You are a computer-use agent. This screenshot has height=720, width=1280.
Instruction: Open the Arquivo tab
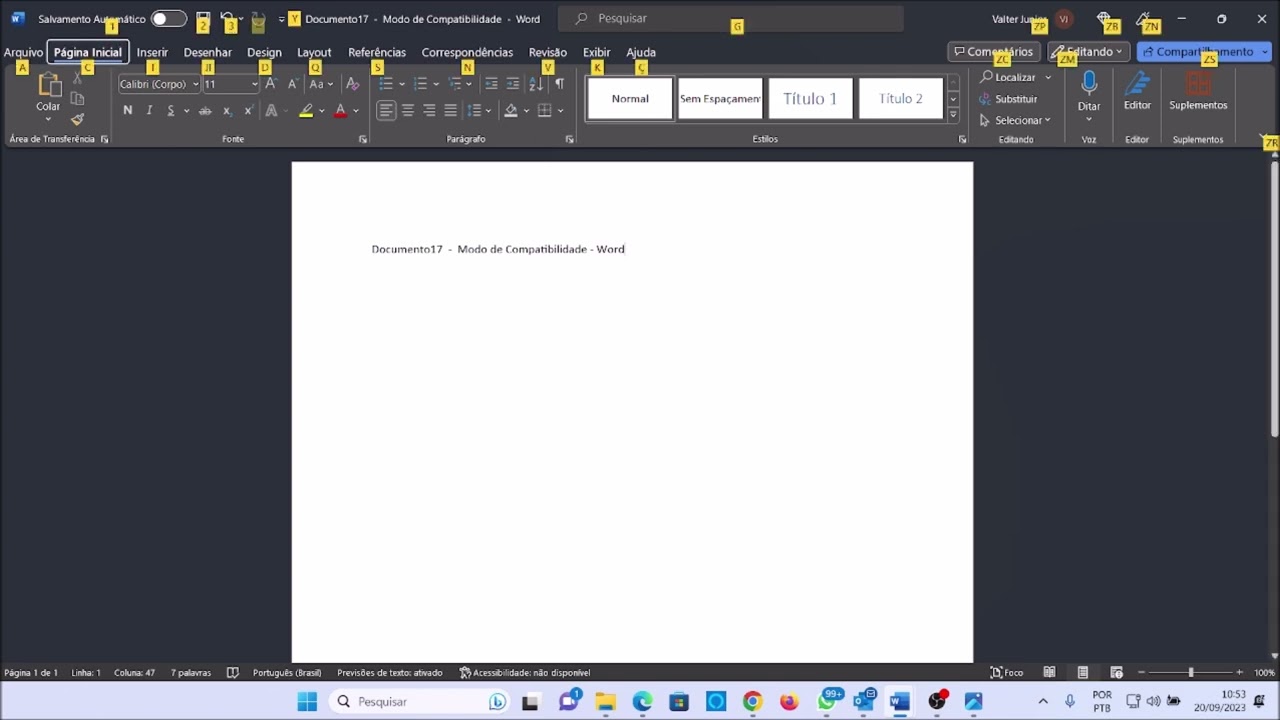click(23, 52)
